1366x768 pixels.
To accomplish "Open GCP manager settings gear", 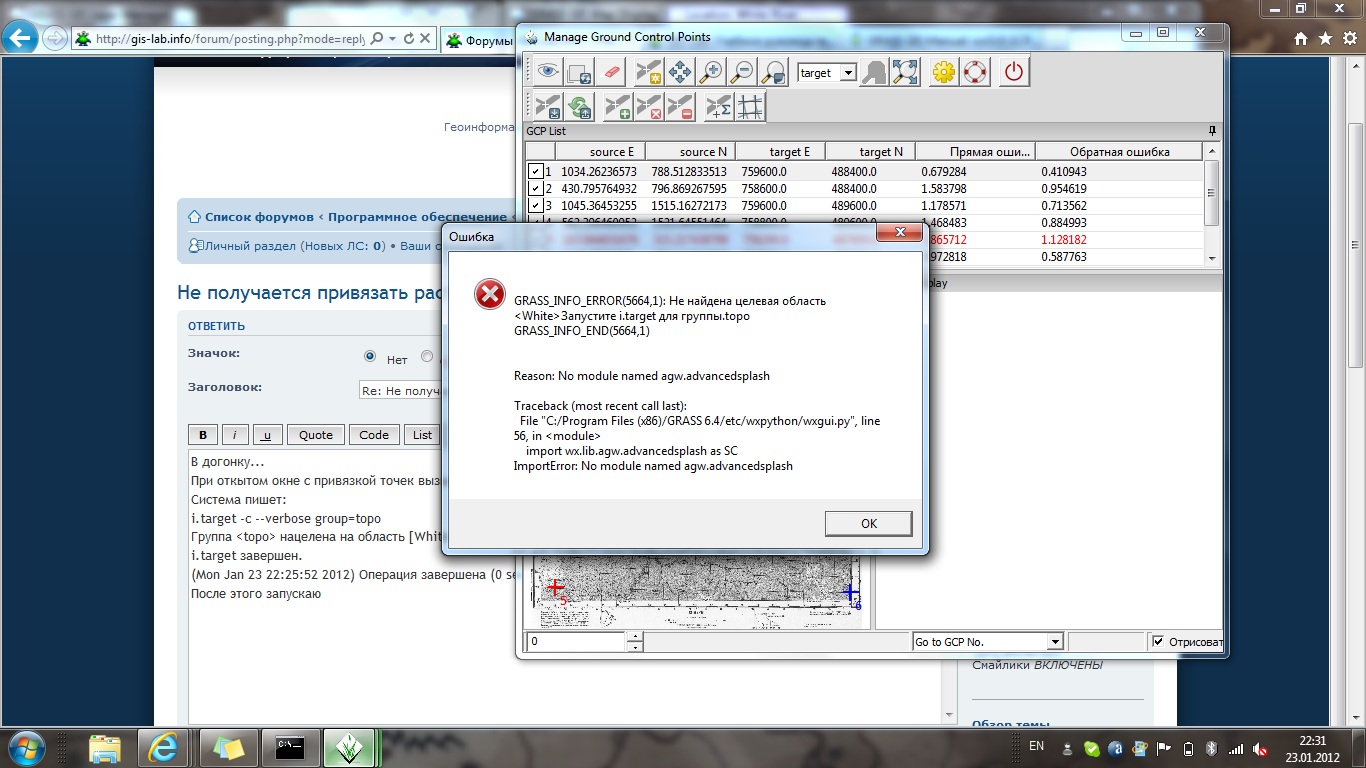I will [943, 72].
